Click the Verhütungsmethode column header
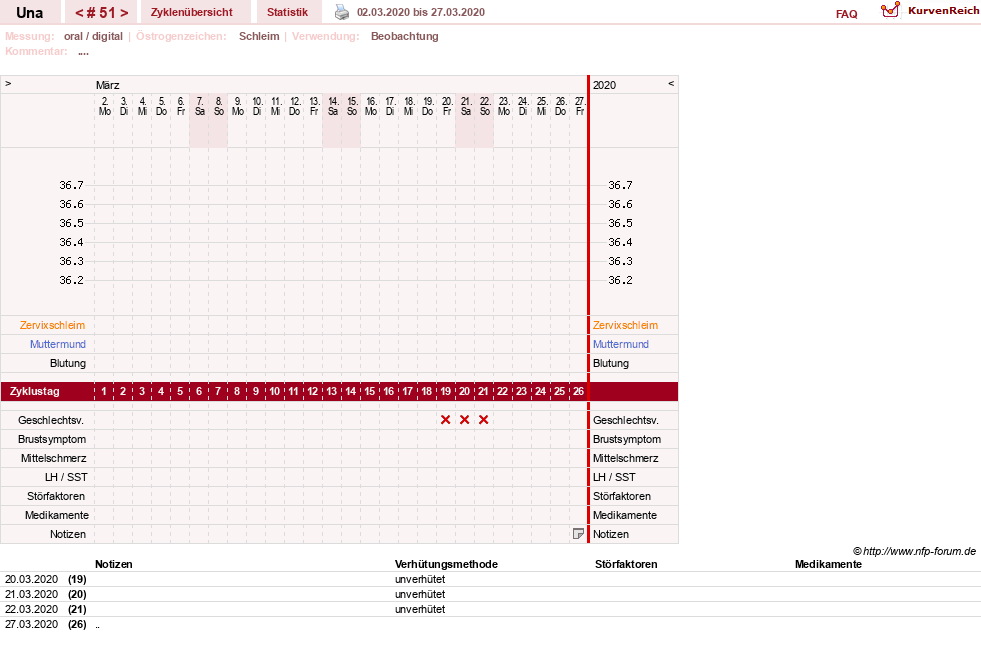The height and width of the screenshot is (663, 981). 446,564
